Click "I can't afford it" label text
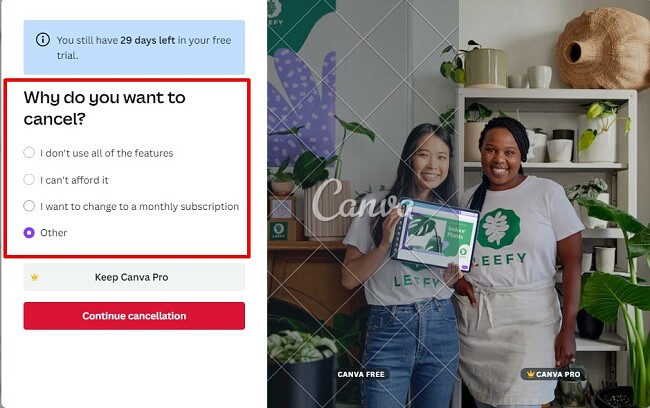 click(74, 180)
